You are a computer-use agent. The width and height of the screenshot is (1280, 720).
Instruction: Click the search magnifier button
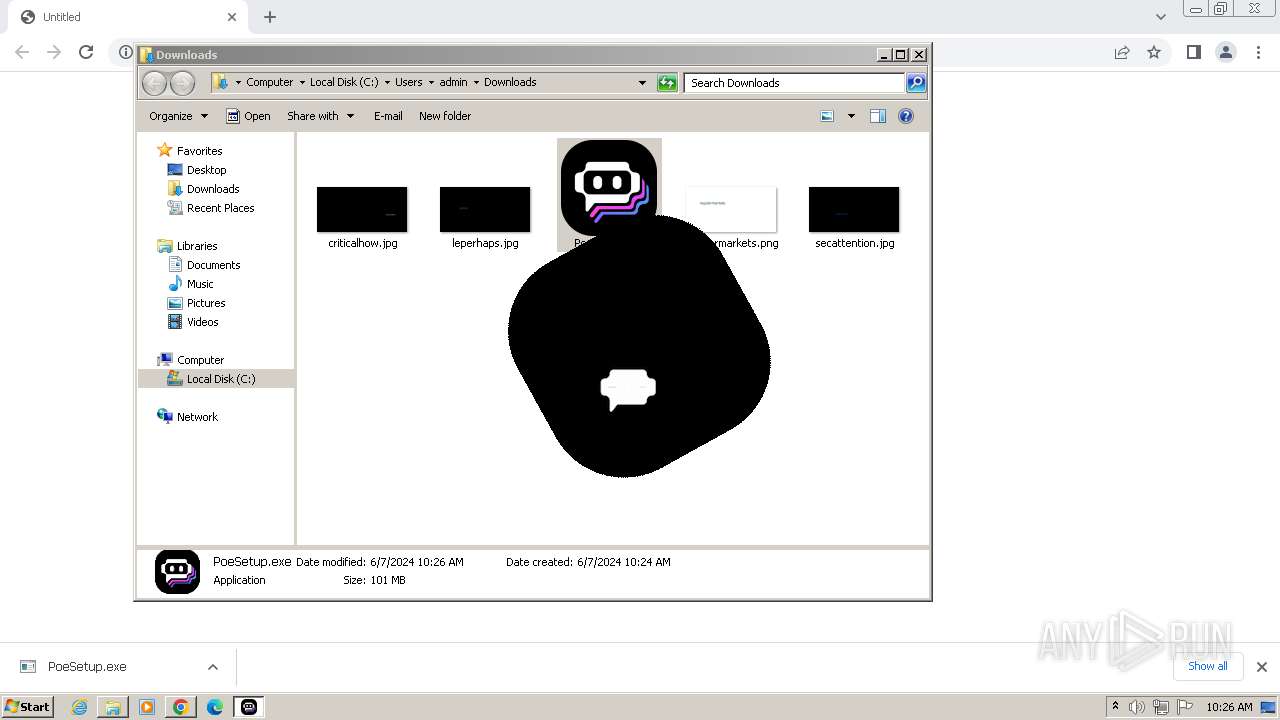tap(916, 83)
